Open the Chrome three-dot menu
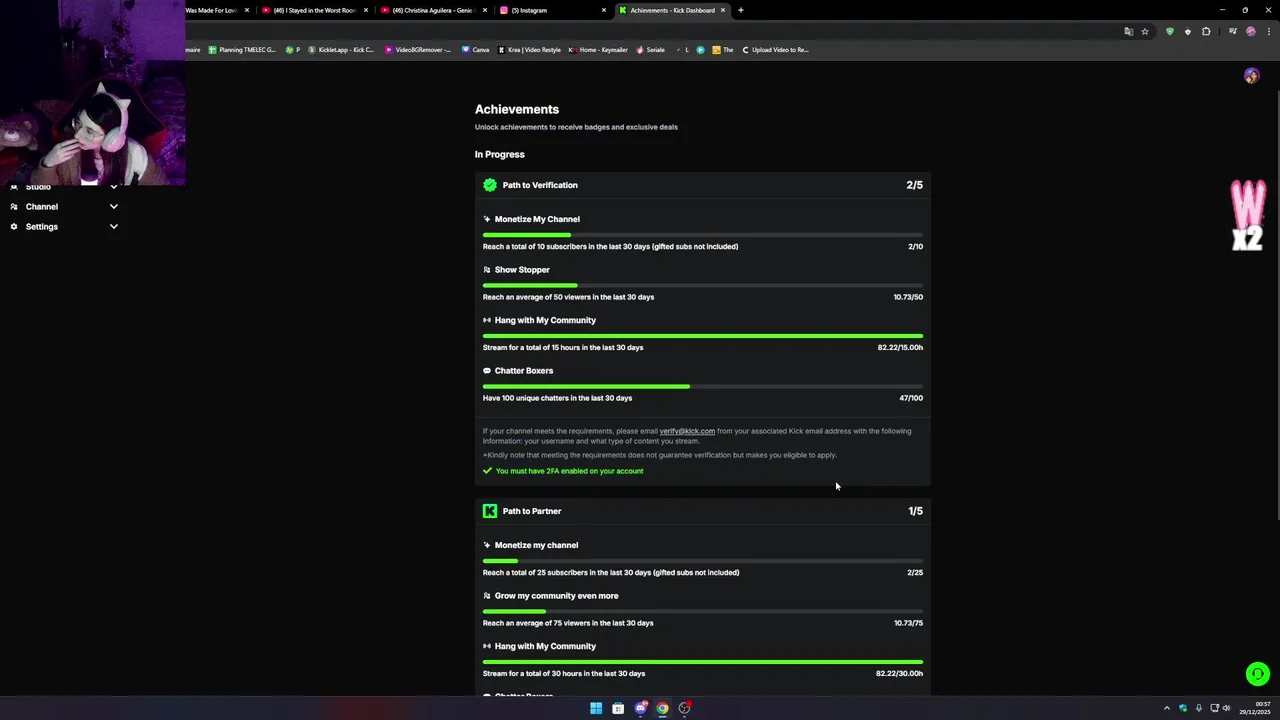Image resolution: width=1280 pixels, height=720 pixels. 1267,32
